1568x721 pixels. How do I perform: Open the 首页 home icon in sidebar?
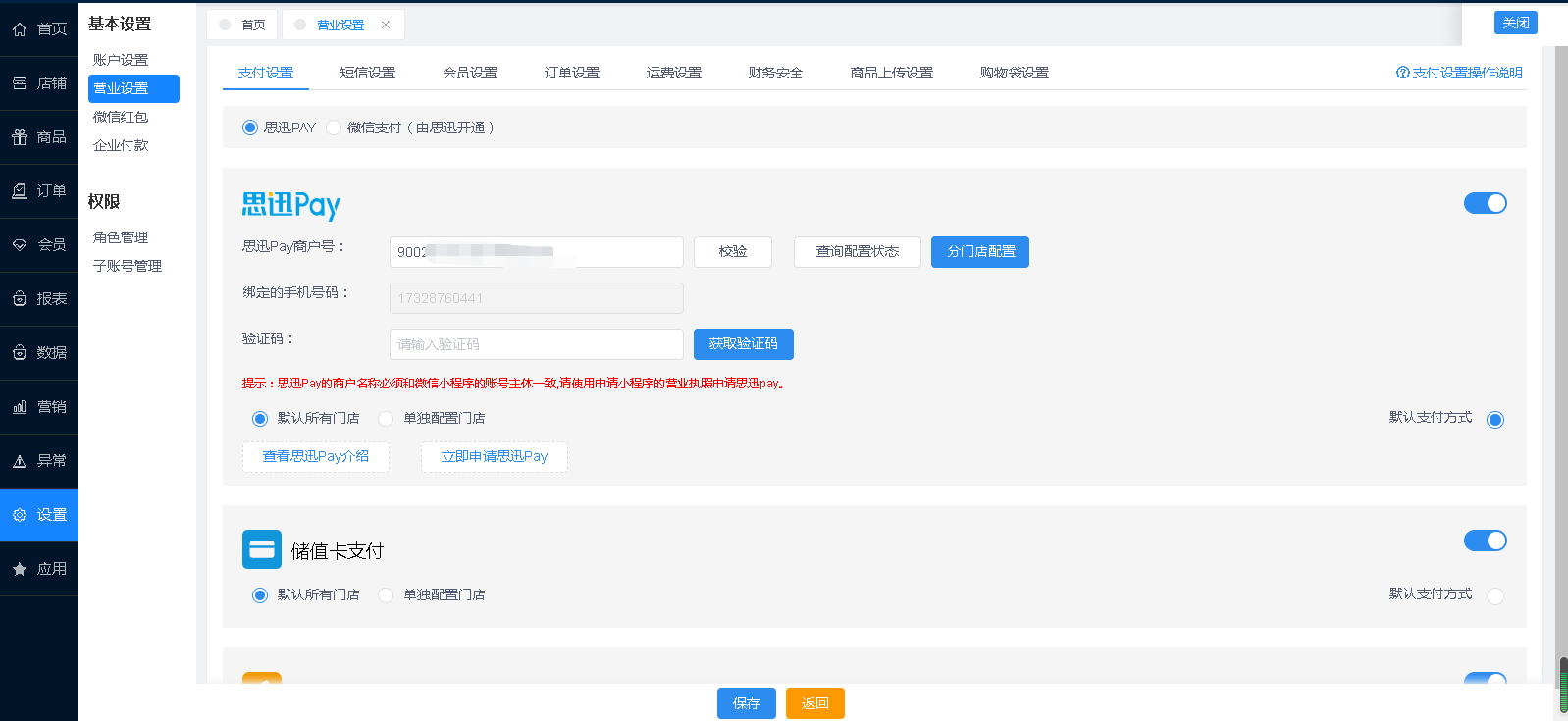point(20,29)
